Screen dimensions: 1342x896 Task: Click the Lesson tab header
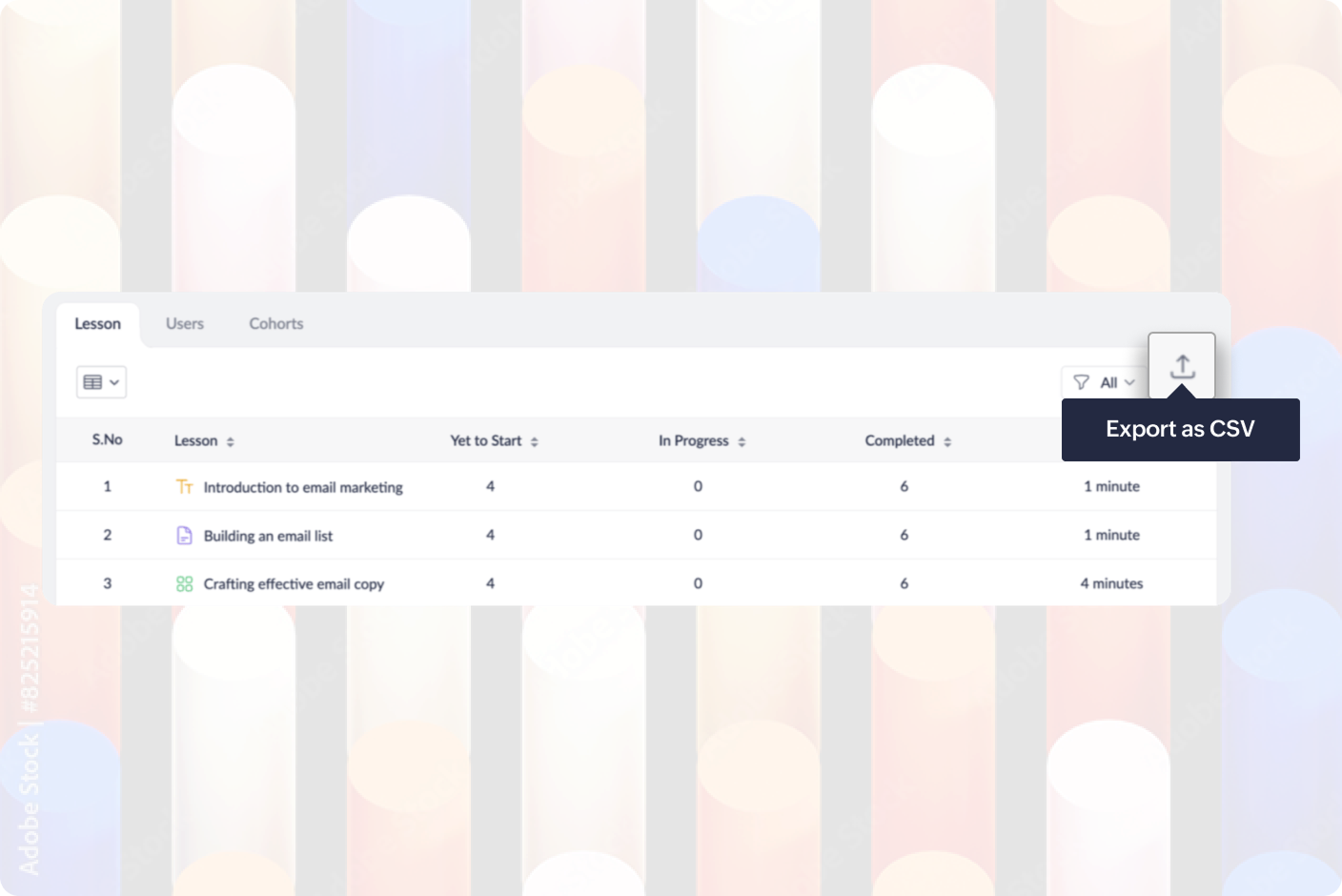tap(97, 323)
